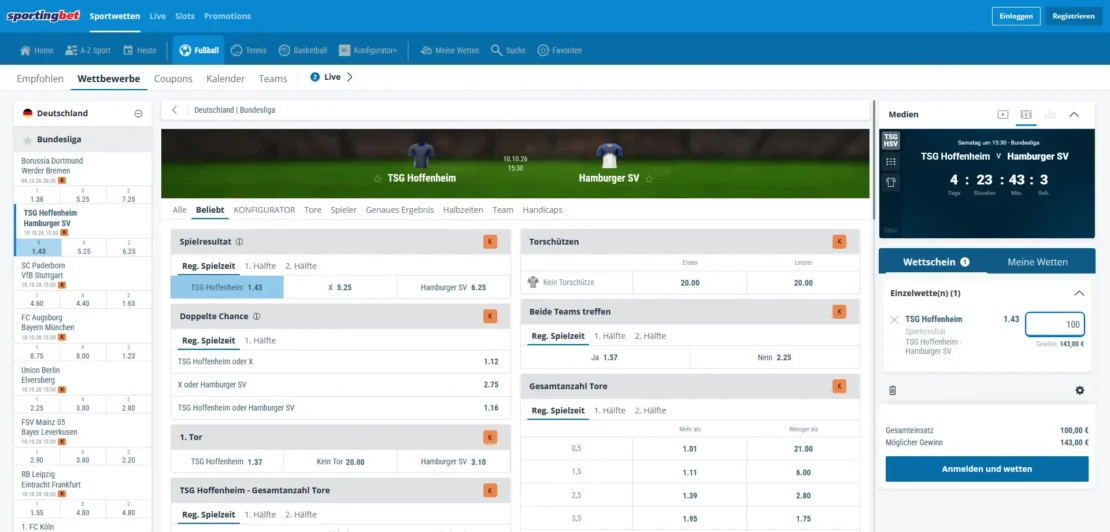This screenshot has height=532, width=1110.
Task: Select Hamburger SV 6.25 odds
Action: point(453,287)
